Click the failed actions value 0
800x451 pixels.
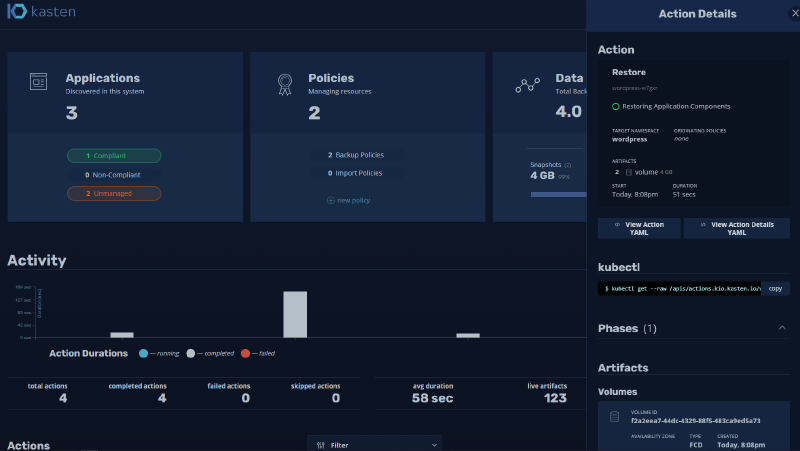(245, 398)
